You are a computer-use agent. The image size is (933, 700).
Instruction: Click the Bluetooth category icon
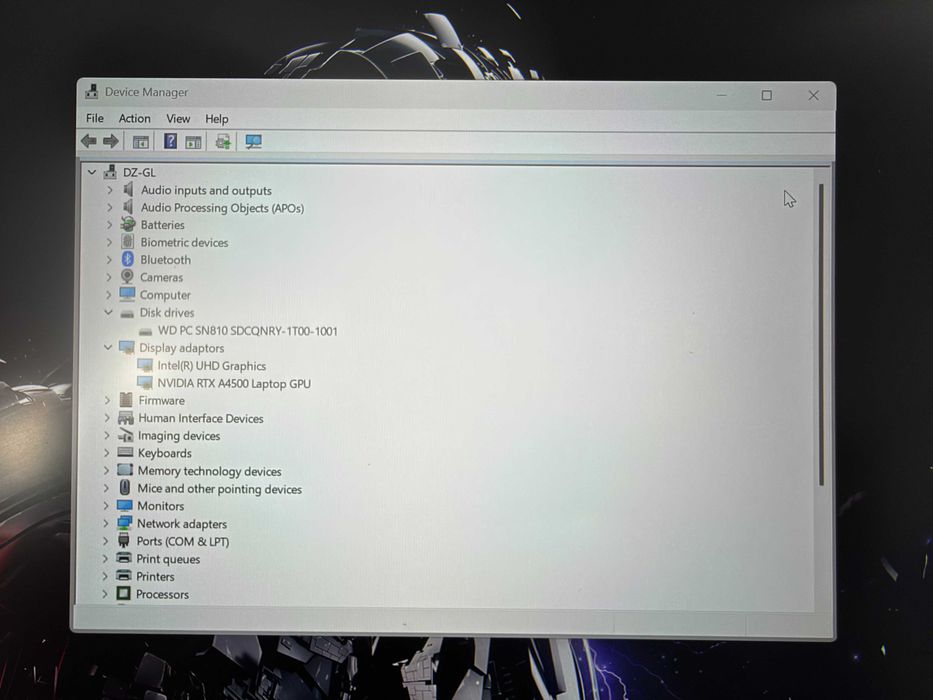127,259
